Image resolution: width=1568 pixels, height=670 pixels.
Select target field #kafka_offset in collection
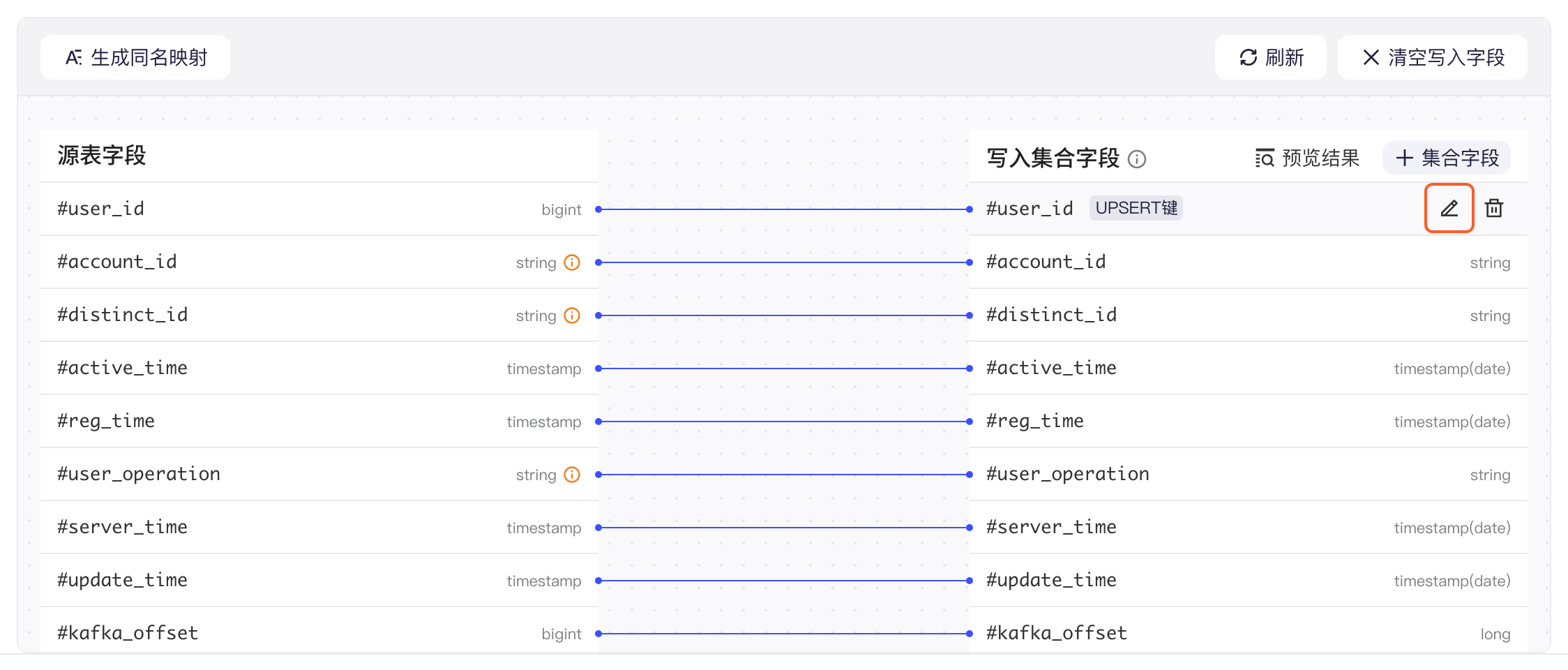tap(1249, 630)
